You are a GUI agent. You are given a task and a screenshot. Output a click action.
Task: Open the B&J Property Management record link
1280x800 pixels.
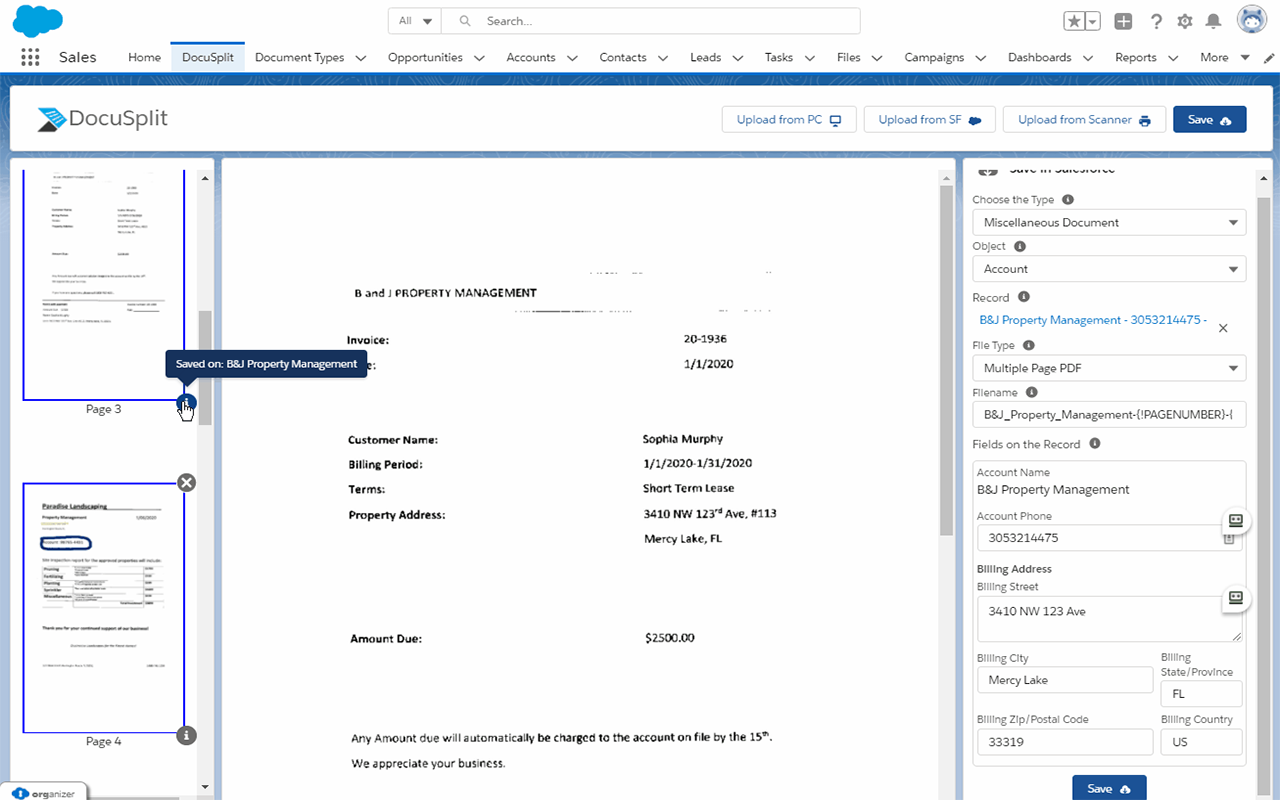(x=1093, y=320)
